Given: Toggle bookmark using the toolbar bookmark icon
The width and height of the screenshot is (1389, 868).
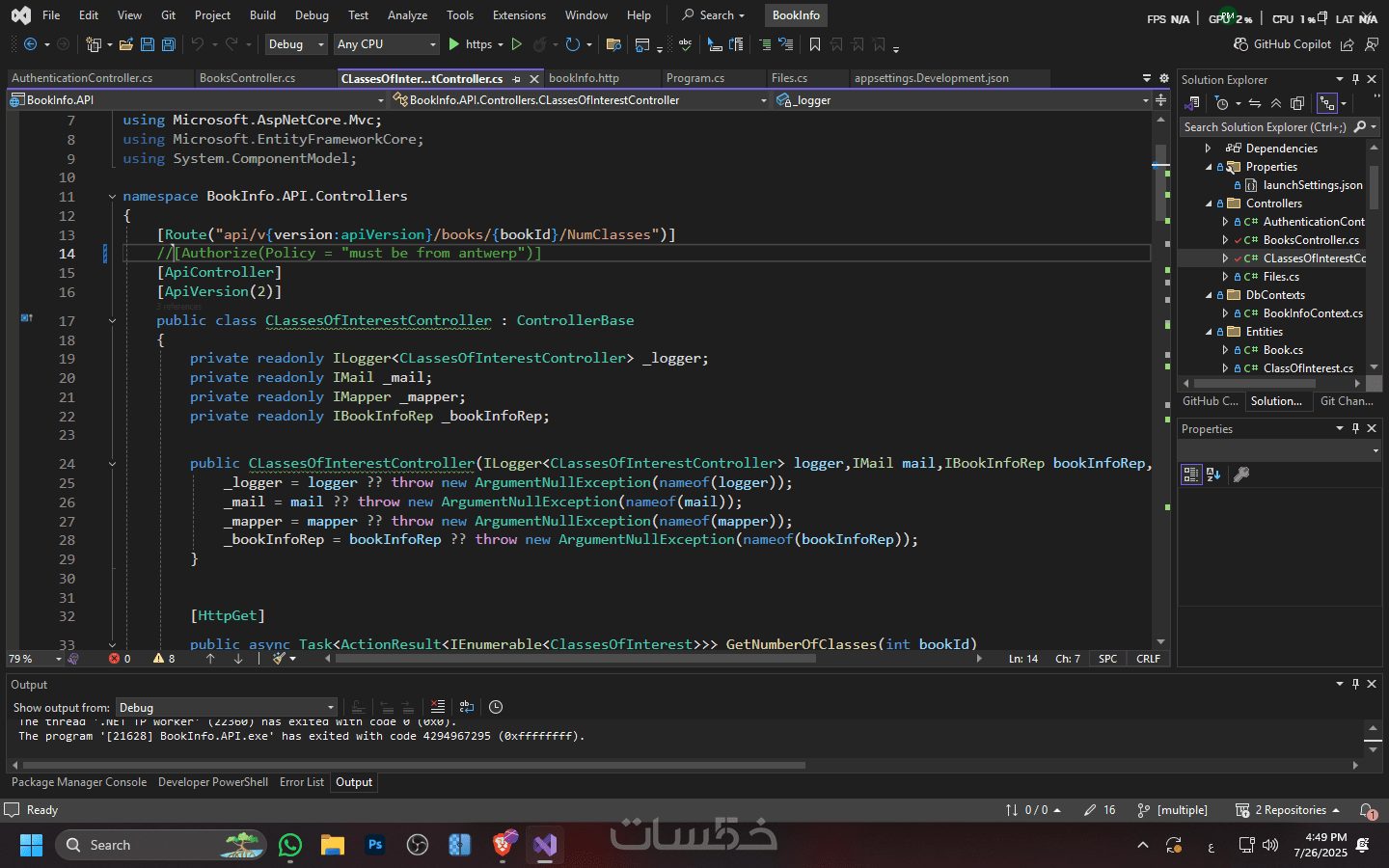Looking at the screenshot, I should point(815,44).
